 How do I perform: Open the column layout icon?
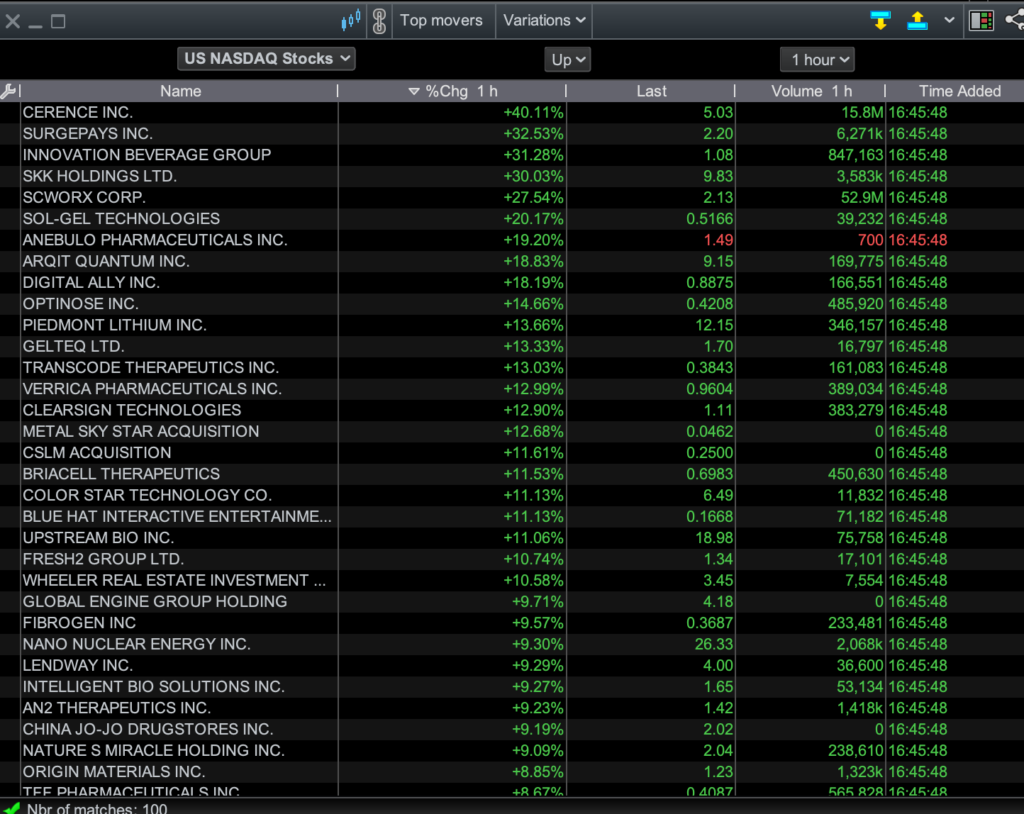(x=982, y=21)
